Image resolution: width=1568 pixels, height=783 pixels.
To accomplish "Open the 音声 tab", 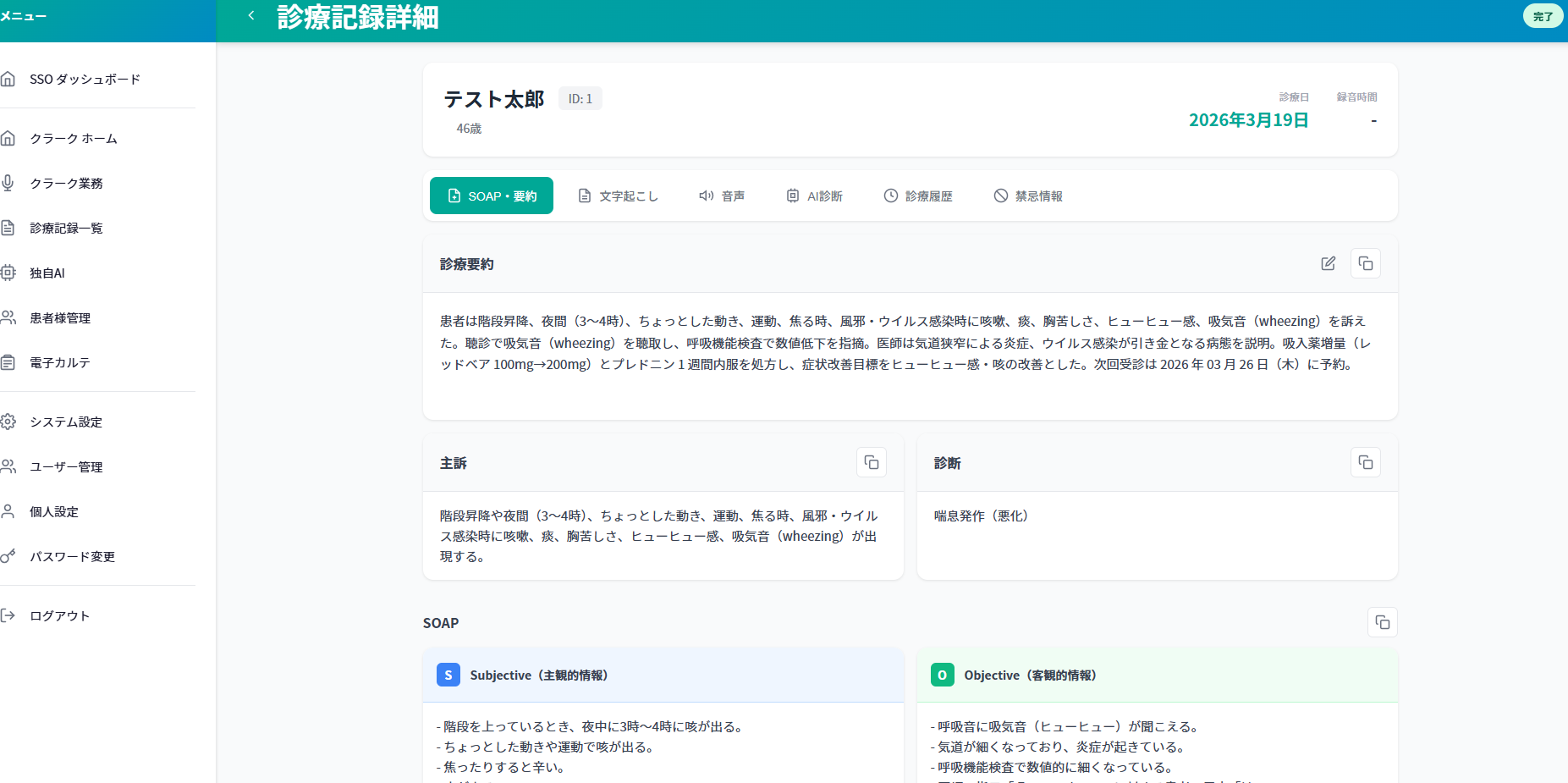I will [721, 196].
